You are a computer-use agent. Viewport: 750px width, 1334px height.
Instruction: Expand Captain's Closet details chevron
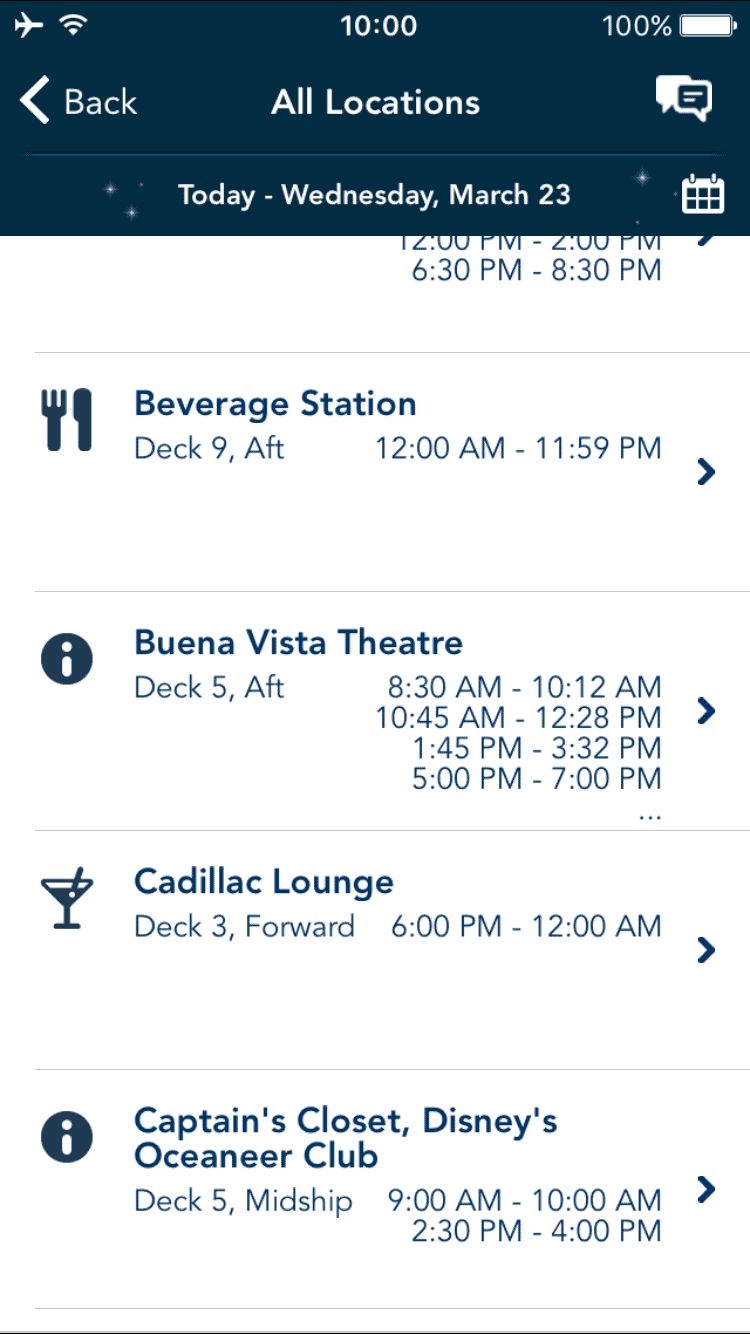707,1189
